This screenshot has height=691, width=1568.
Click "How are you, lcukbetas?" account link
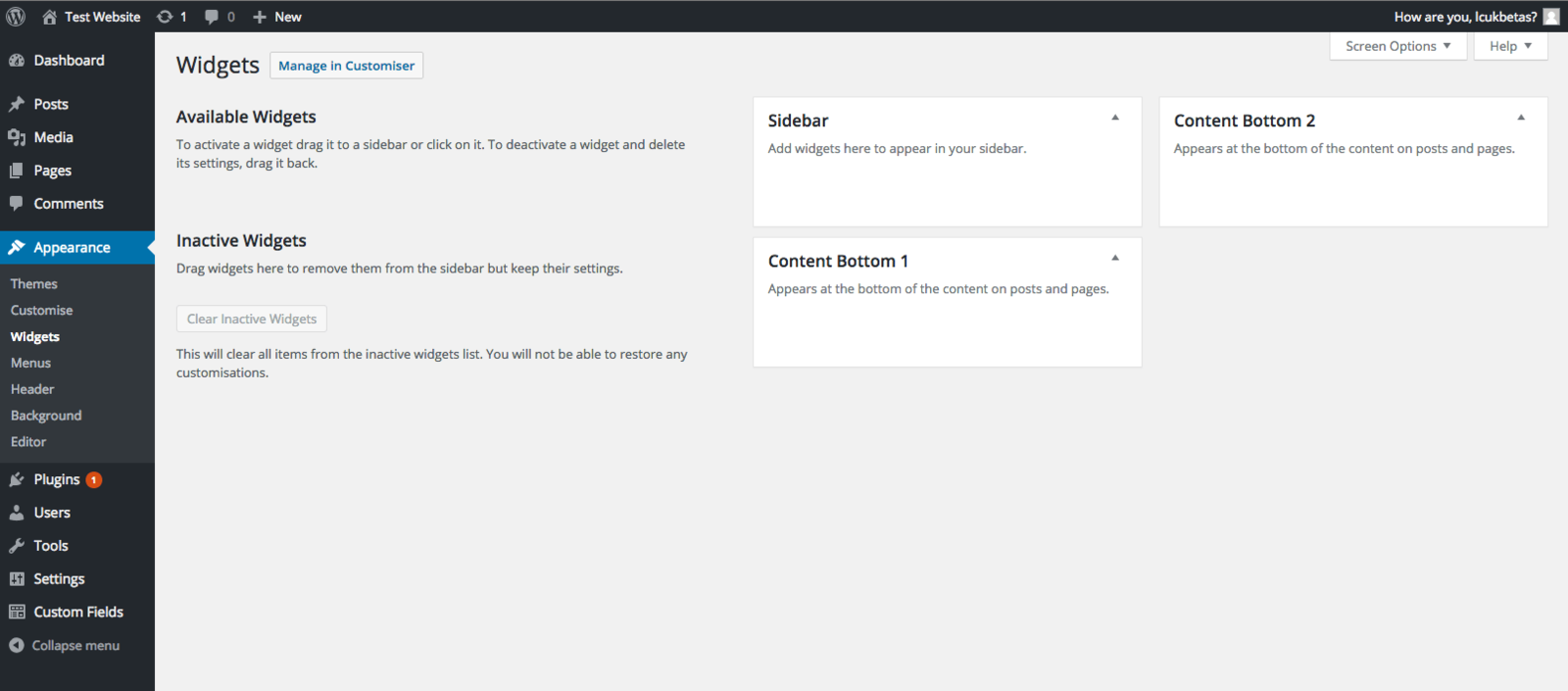pos(1465,17)
